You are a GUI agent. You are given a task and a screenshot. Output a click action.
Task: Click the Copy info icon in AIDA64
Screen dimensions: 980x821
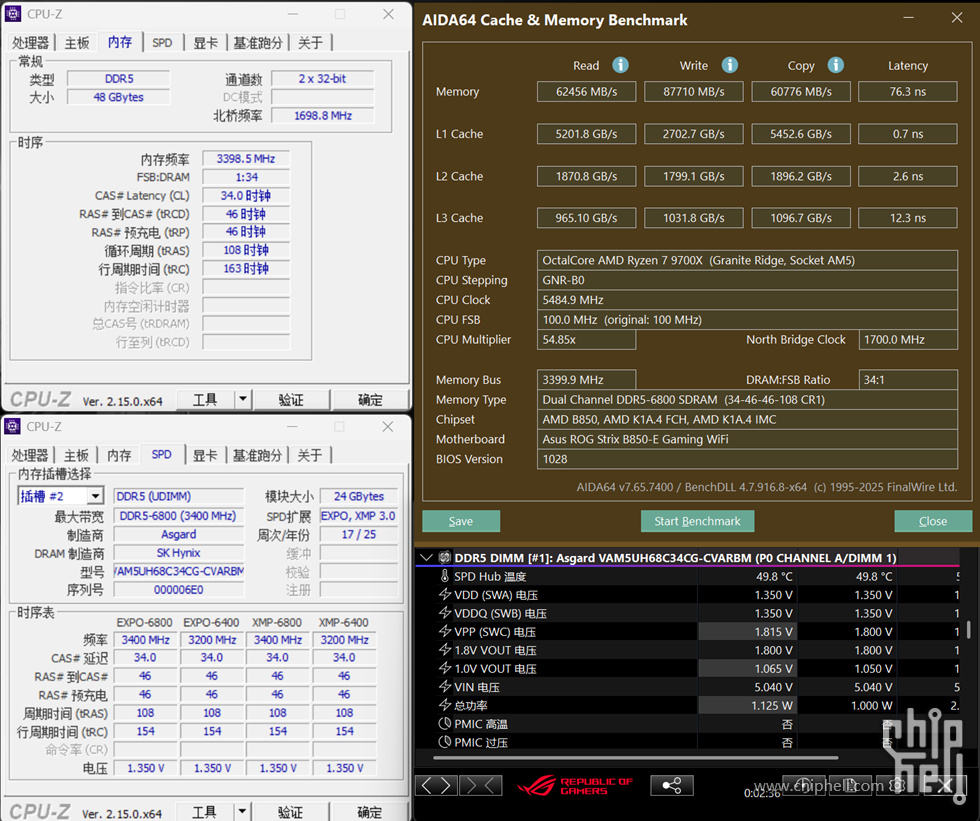836,65
